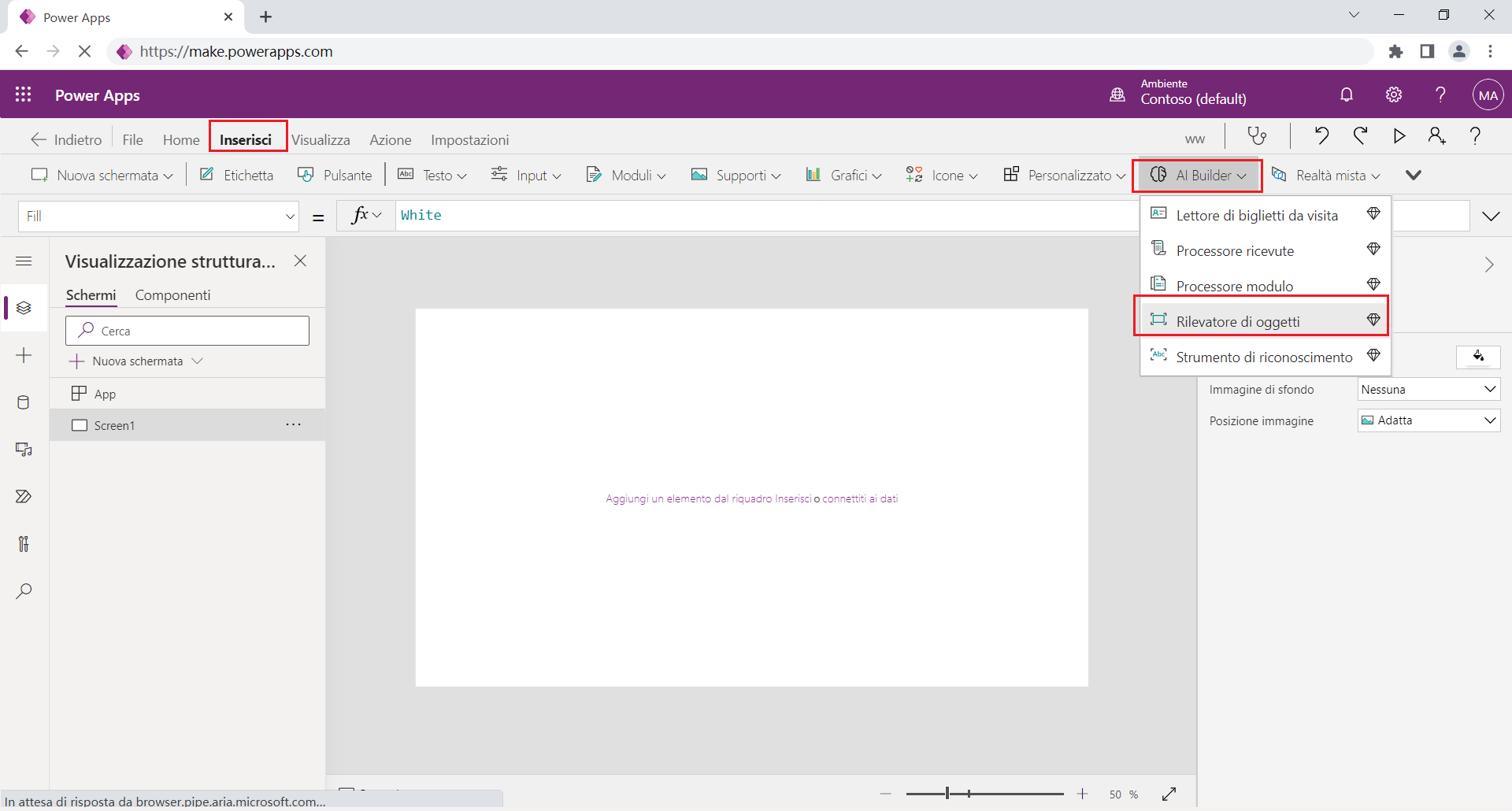The height and width of the screenshot is (811, 1512).
Task: Click the Pulsante toolbar button
Action: tap(335, 175)
